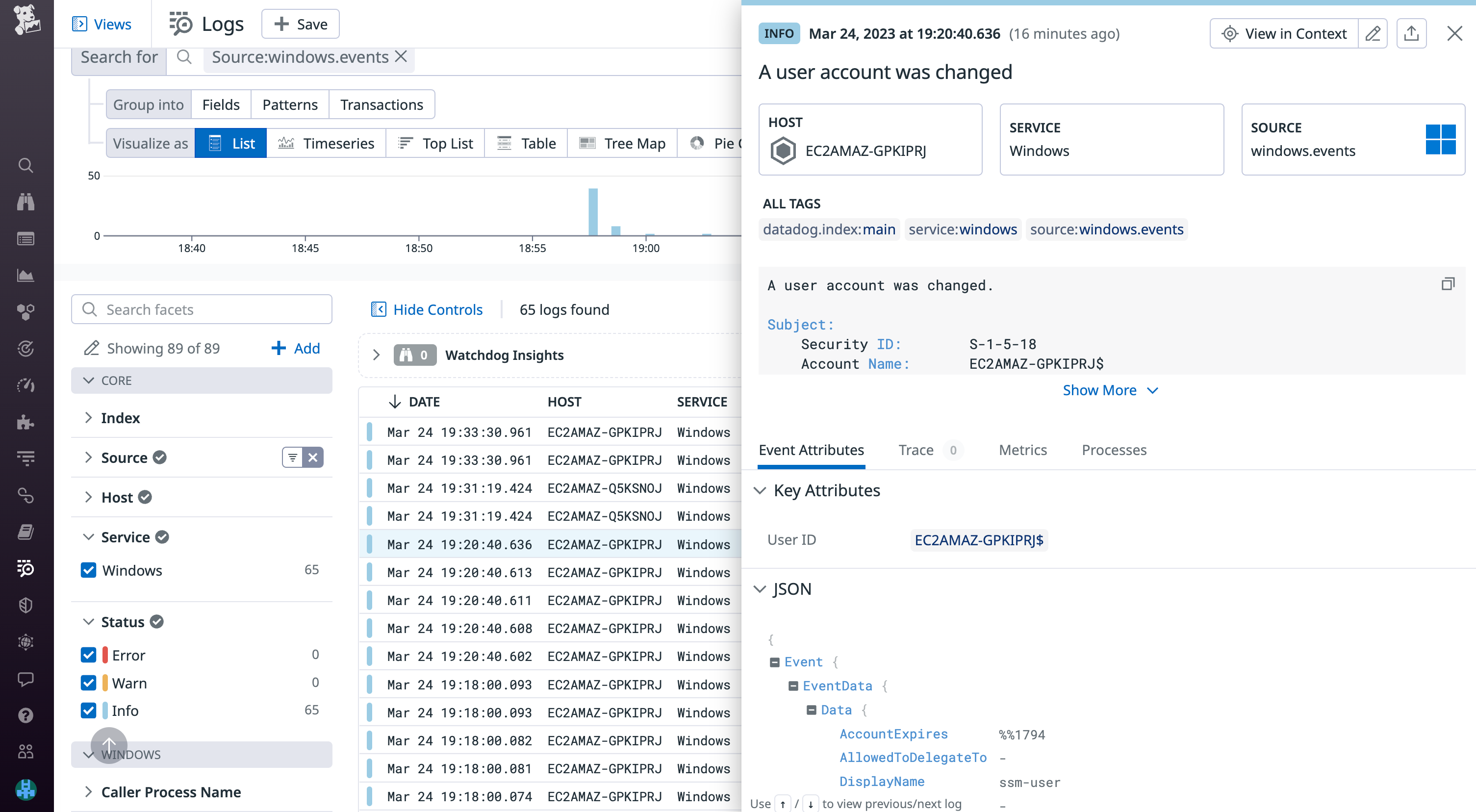The width and height of the screenshot is (1476, 812).
Task: Click the export/share icon in the log panel
Action: pos(1411,33)
